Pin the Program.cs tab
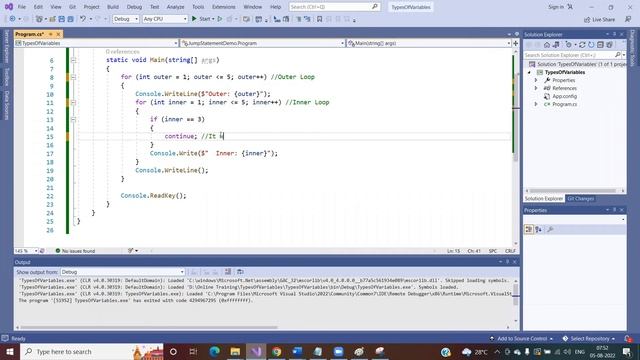This screenshot has width=640, height=360. 51,34
